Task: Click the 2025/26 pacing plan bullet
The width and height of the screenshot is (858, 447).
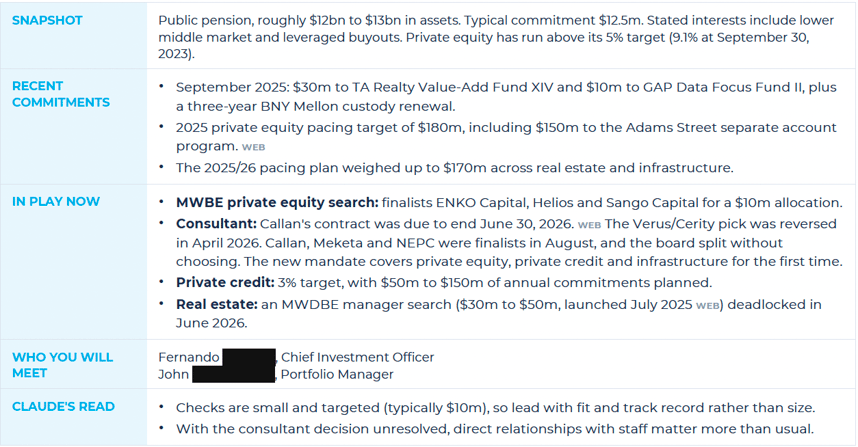Action: click(454, 167)
